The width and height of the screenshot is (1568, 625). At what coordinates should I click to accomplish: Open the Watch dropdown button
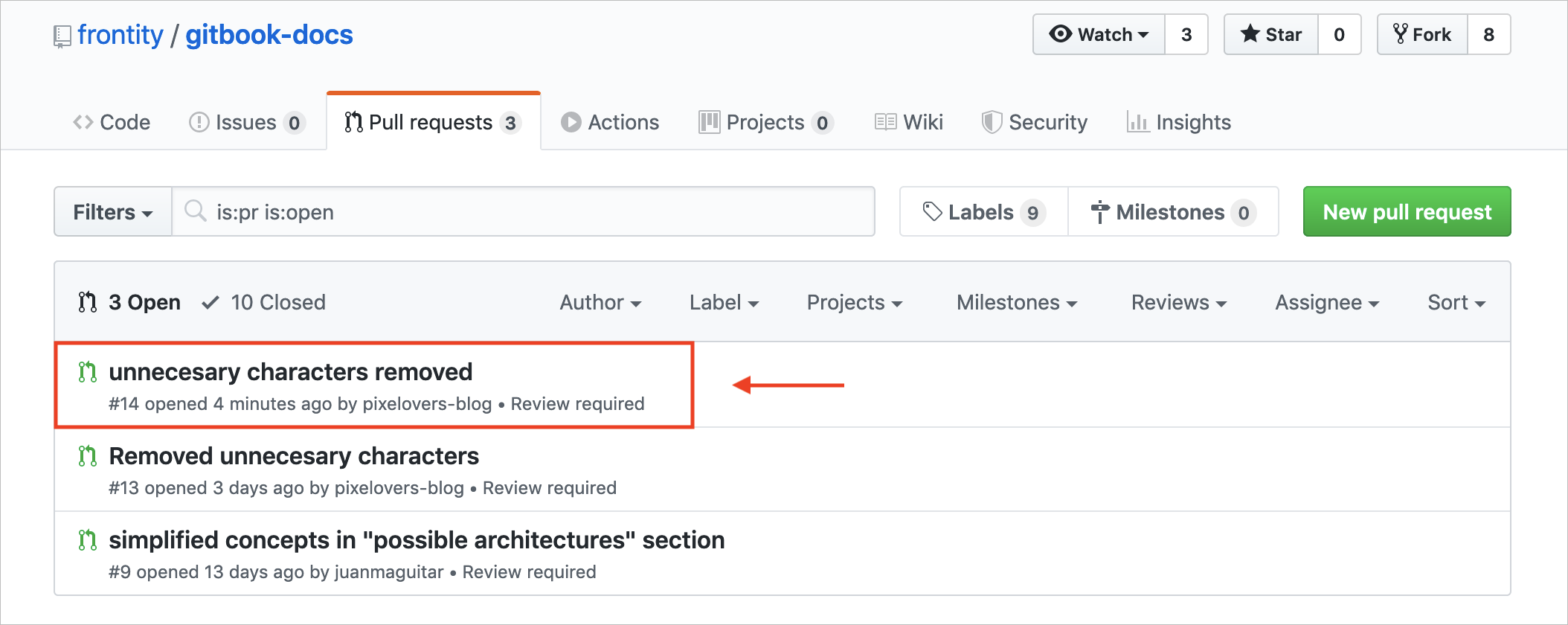1099,34
